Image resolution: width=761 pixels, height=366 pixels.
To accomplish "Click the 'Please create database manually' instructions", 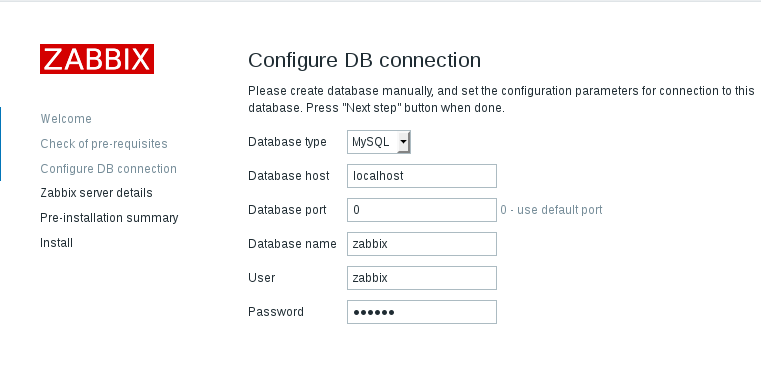I will (501, 100).
